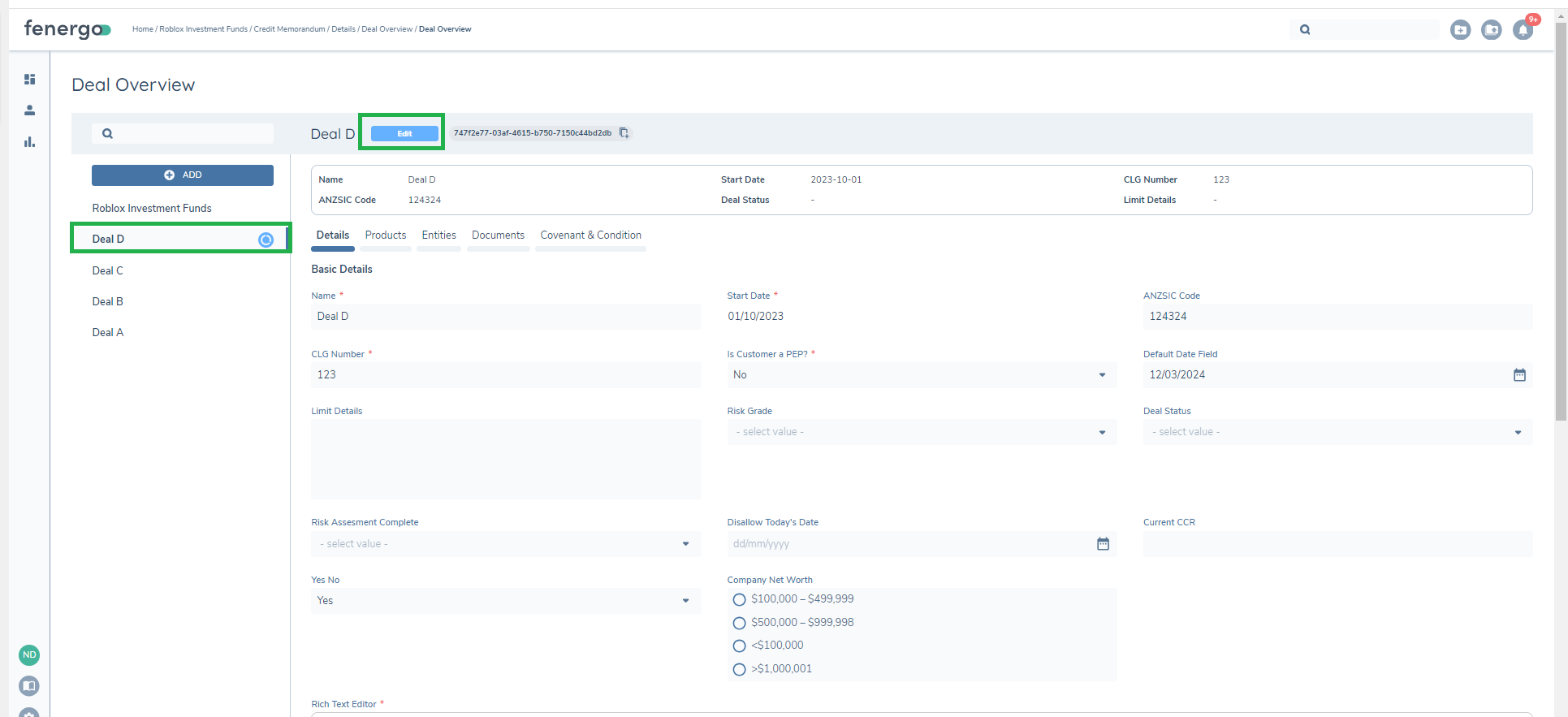Select Deal C in the deals list
This screenshot has width=1568, height=717.
tap(108, 270)
